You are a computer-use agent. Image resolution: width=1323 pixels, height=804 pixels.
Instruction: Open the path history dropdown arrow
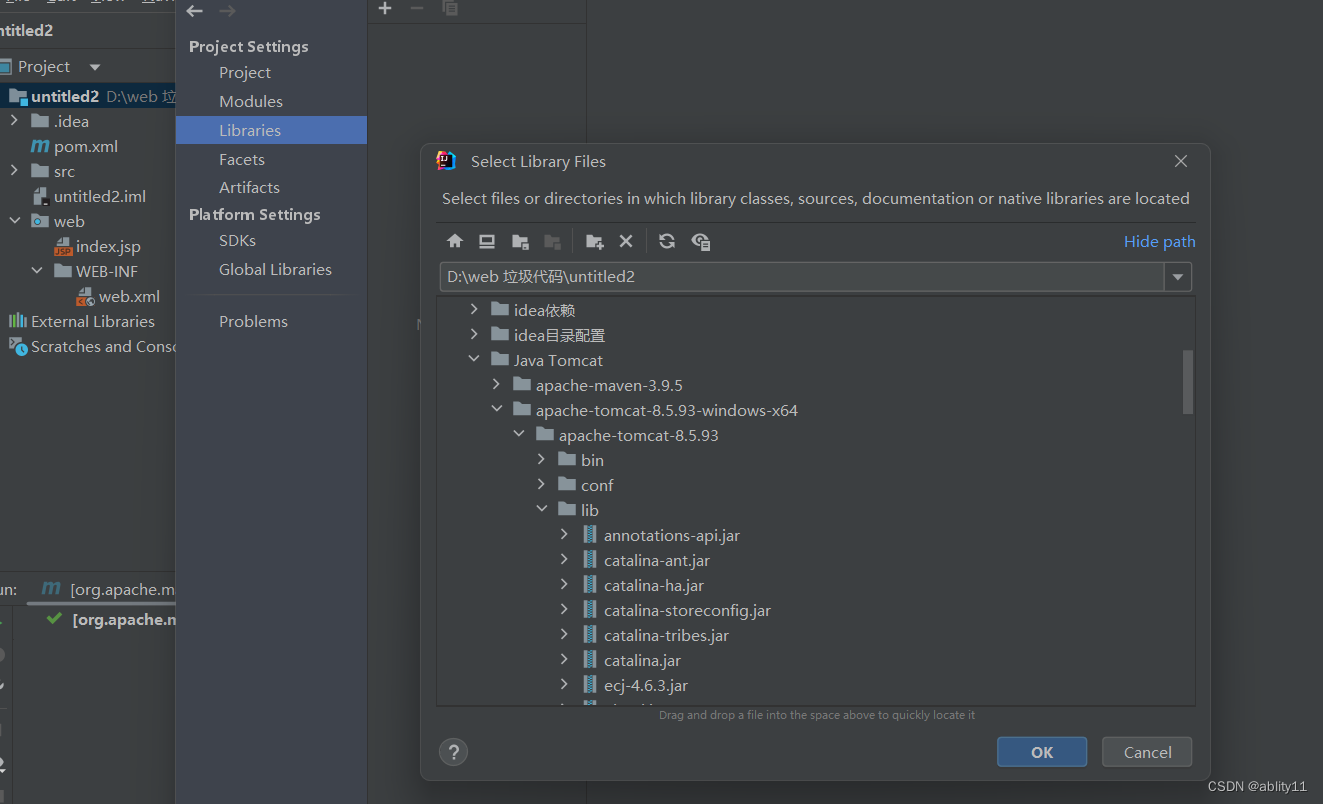pyautogui.click(x=1178, y=277)
